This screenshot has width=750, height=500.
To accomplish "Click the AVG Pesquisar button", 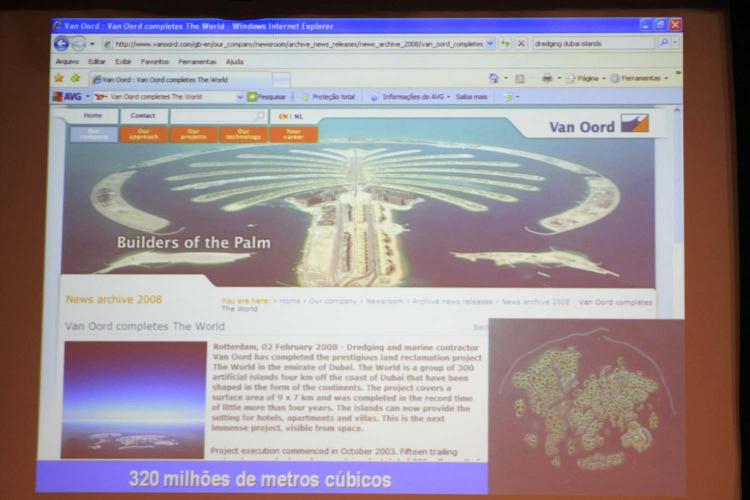I will 266,97.
